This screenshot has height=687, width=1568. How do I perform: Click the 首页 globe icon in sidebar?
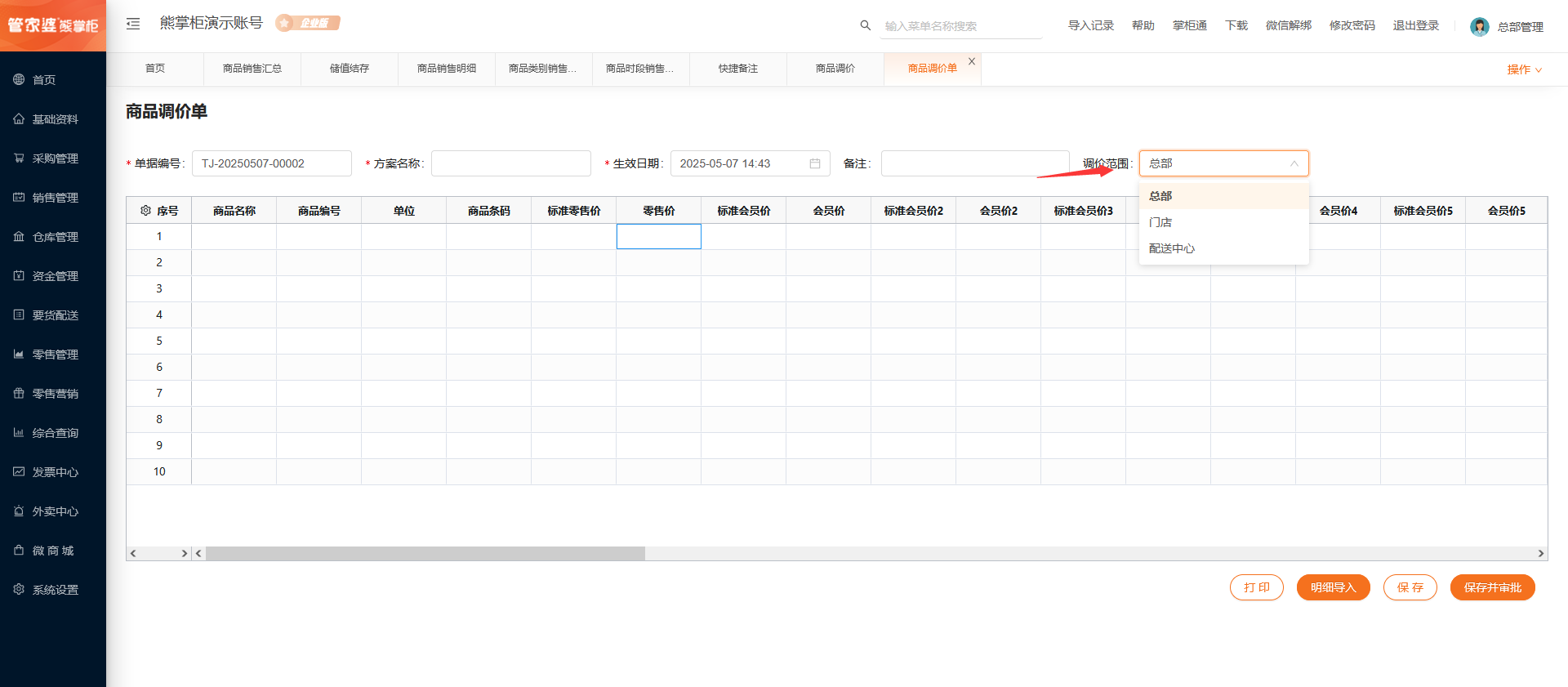point(19,79)
